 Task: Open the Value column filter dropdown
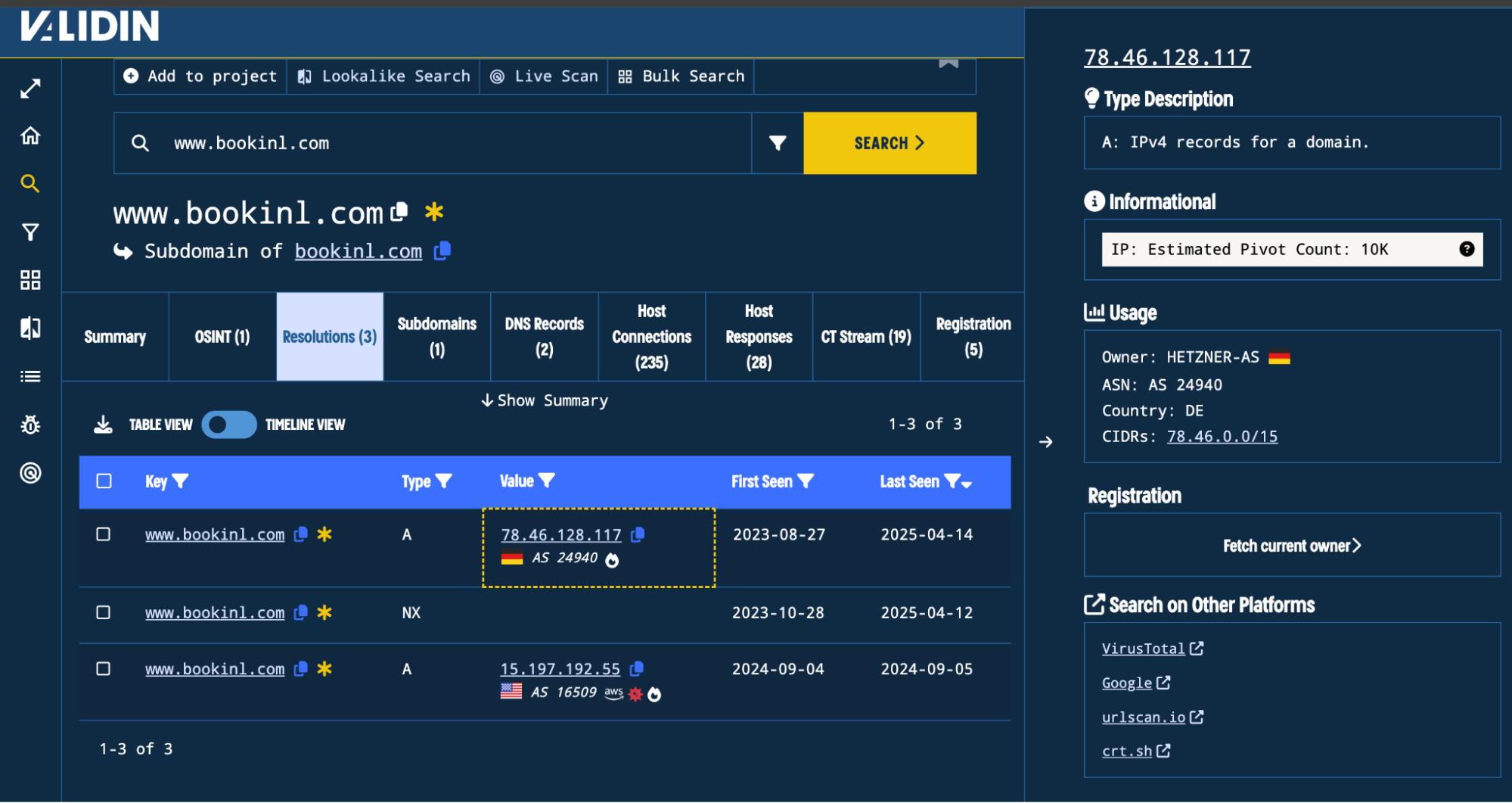548,481
